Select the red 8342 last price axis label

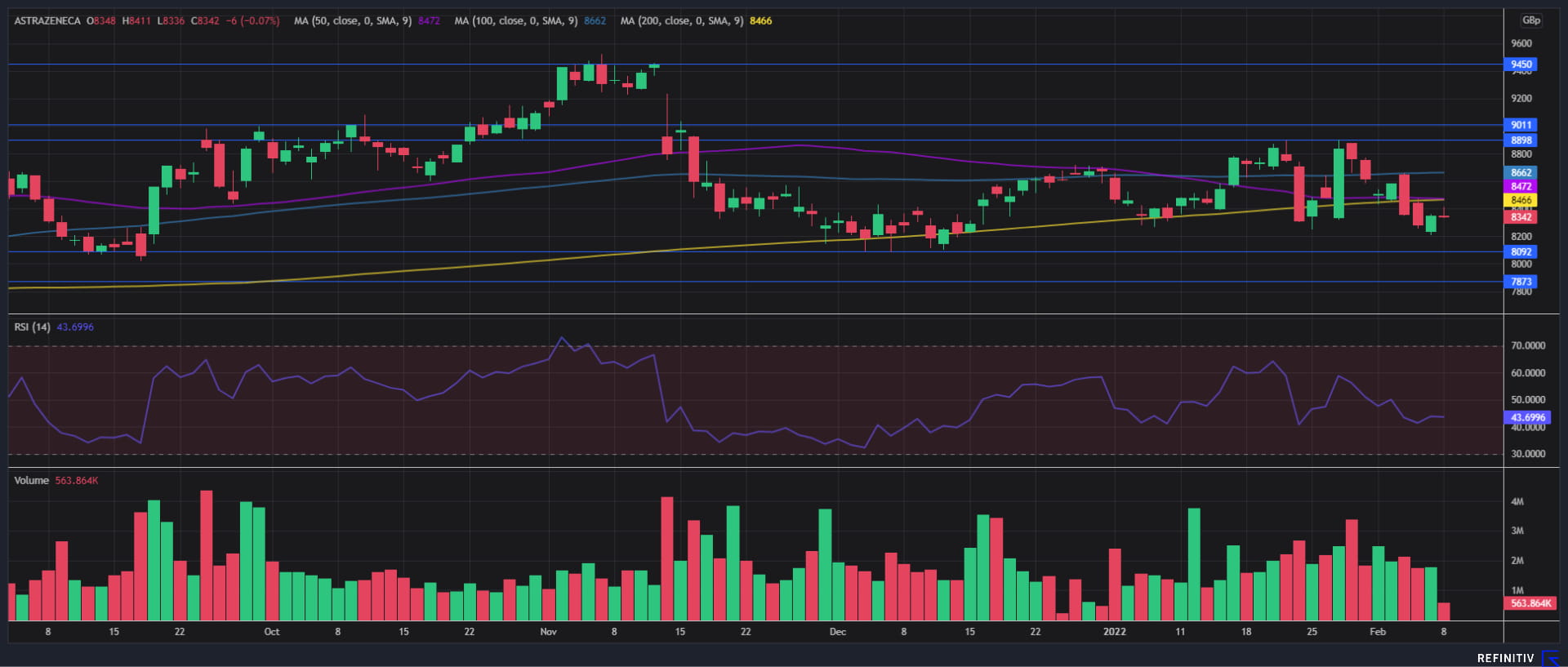[x=1521, y=217]
